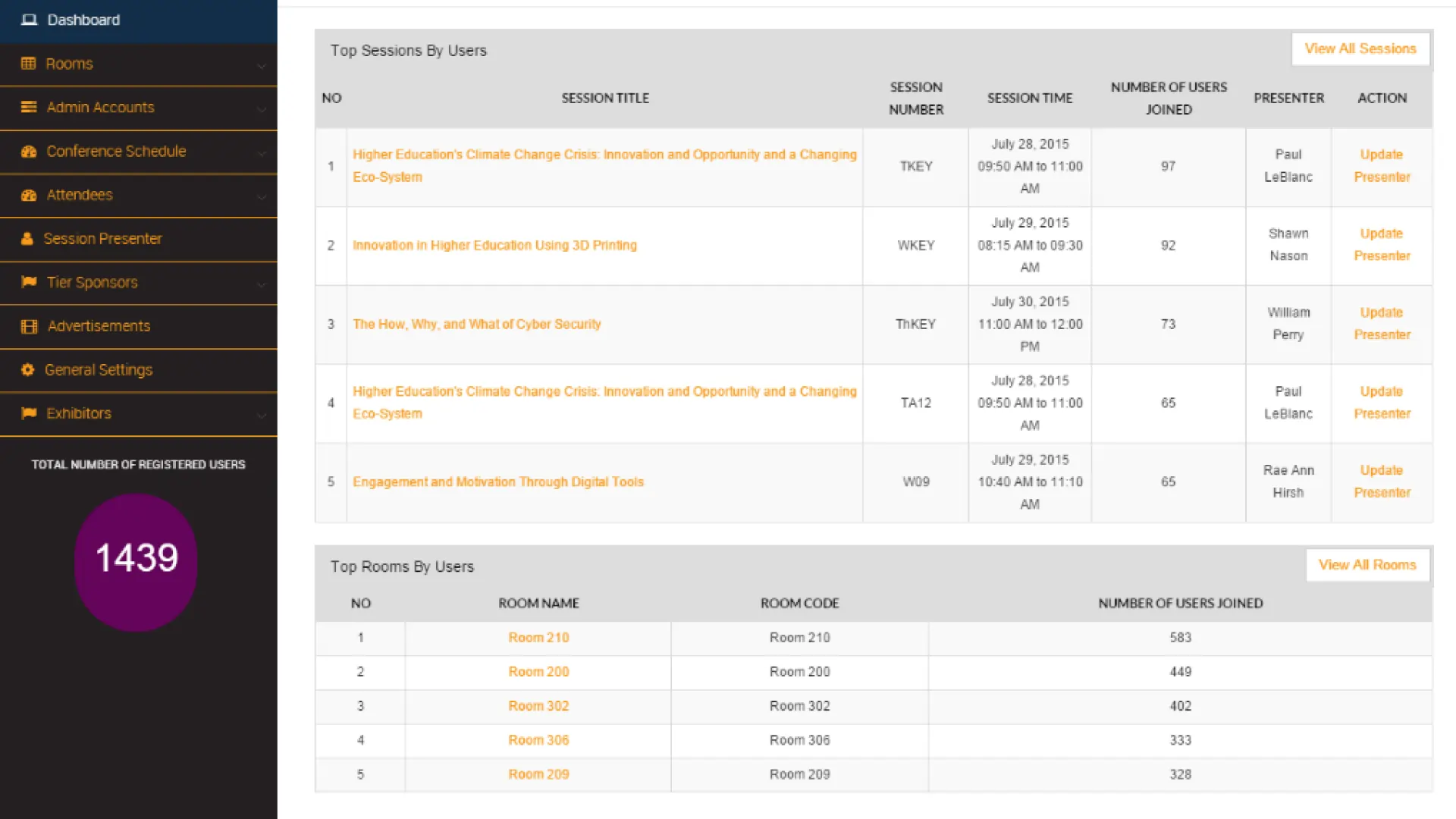Update Presenter for session W09
The height and width of the screenshot is (819, 1456).
(x=1382, y=482)
